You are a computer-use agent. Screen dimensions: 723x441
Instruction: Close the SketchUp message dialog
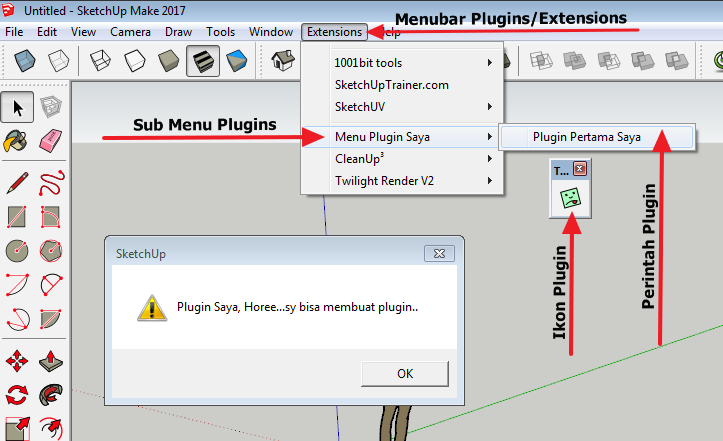click(439, 253)
